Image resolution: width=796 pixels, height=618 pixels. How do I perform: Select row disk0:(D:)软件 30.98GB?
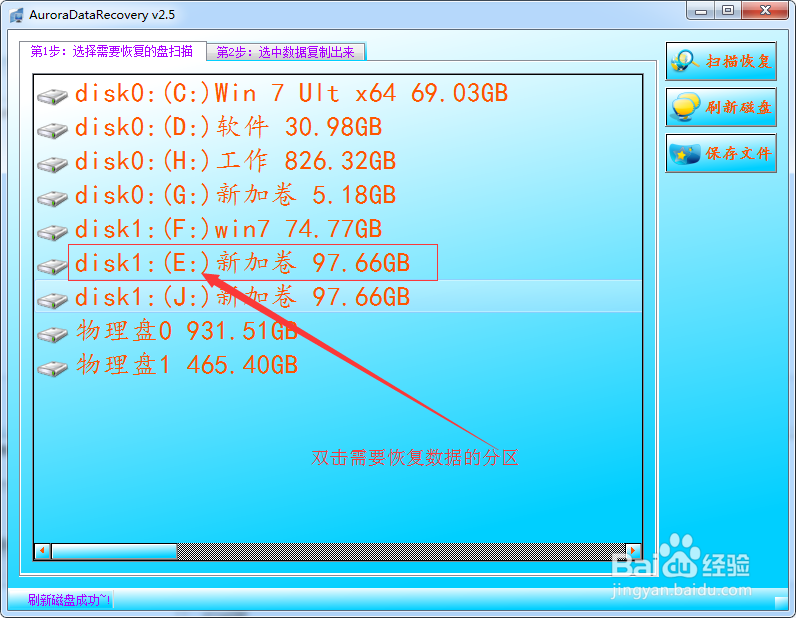pos(339,127)
